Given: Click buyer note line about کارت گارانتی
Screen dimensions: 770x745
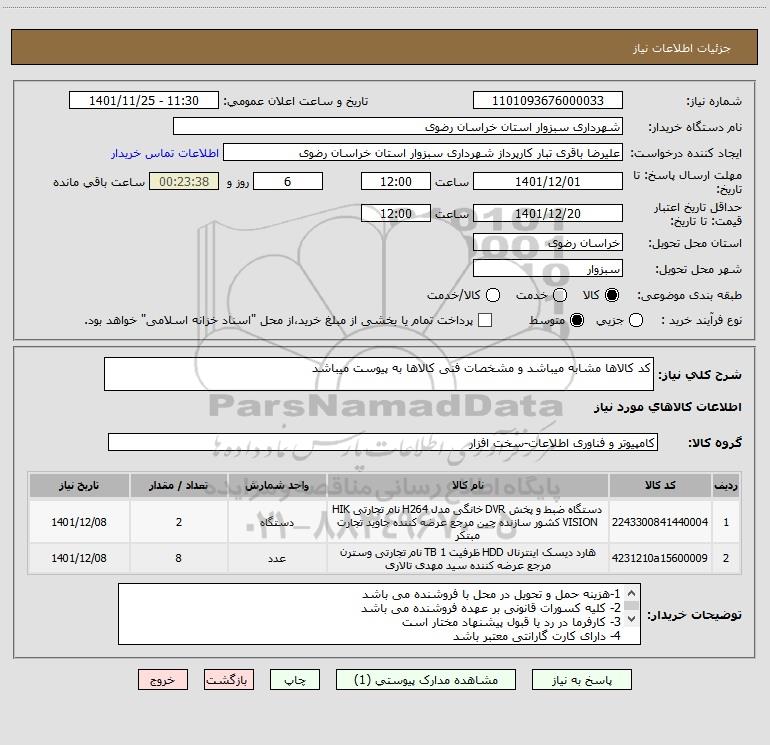Looking at the screenshot, I should point(537,636).
